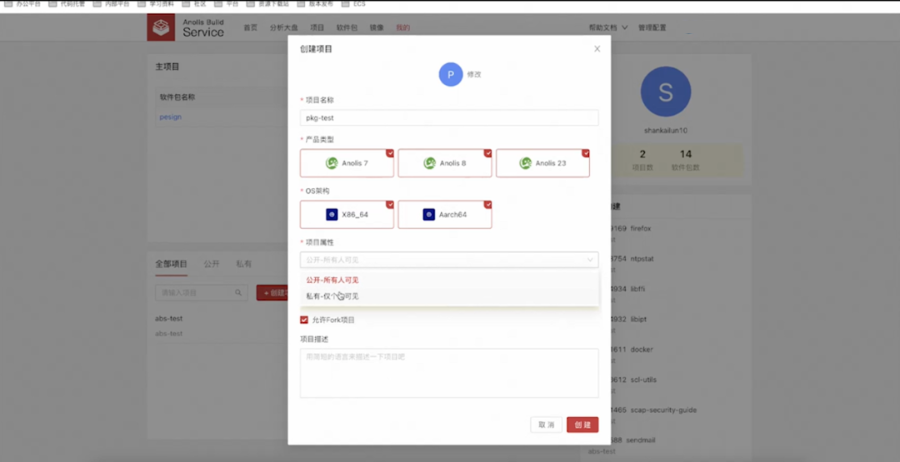Open 镜像 in top navigation
Image resolution: width=900 pixels, height=462 pixels.
click(377, 28)
